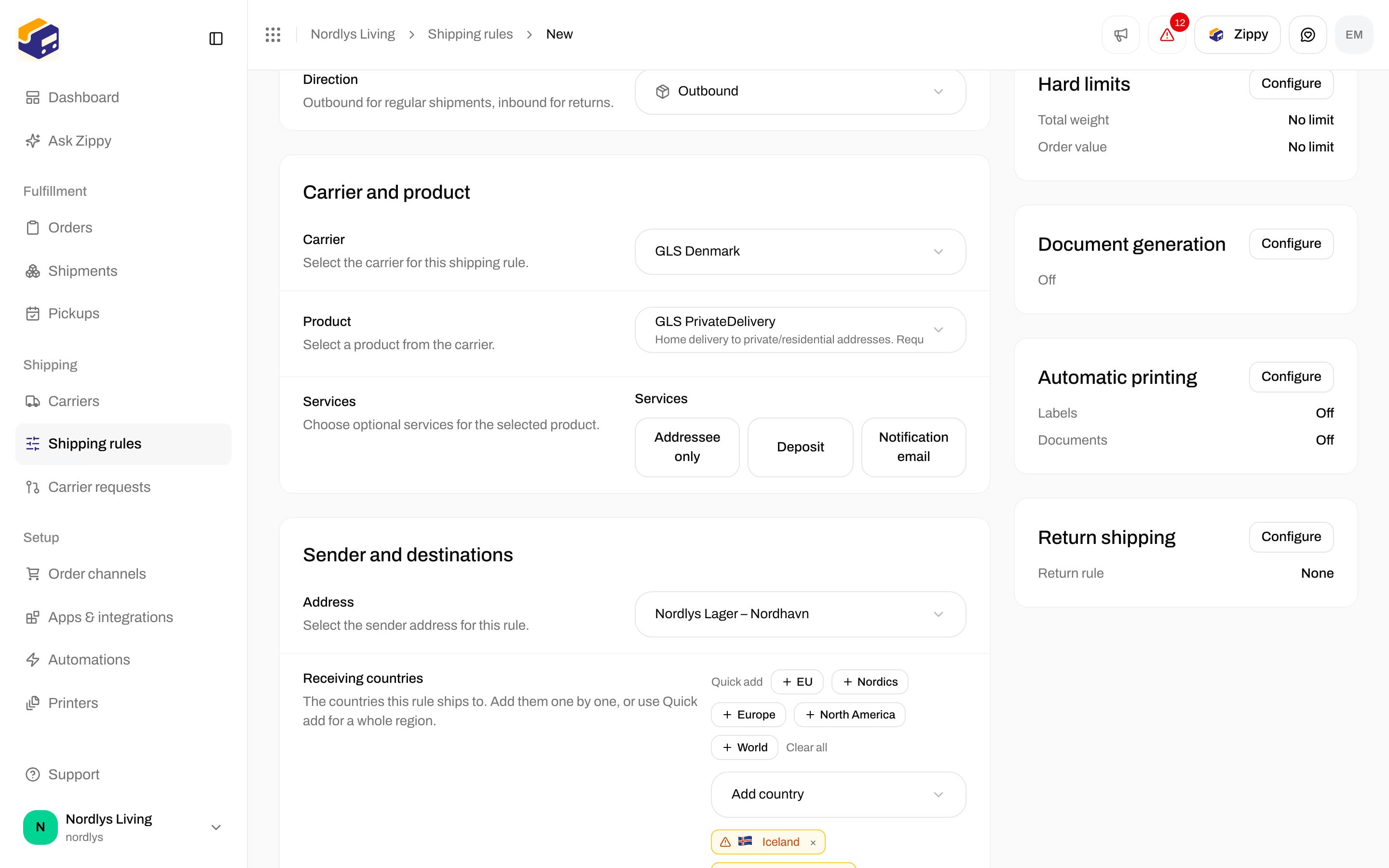
Task: Toggle the Notification email service
Action: click(913, 447)
